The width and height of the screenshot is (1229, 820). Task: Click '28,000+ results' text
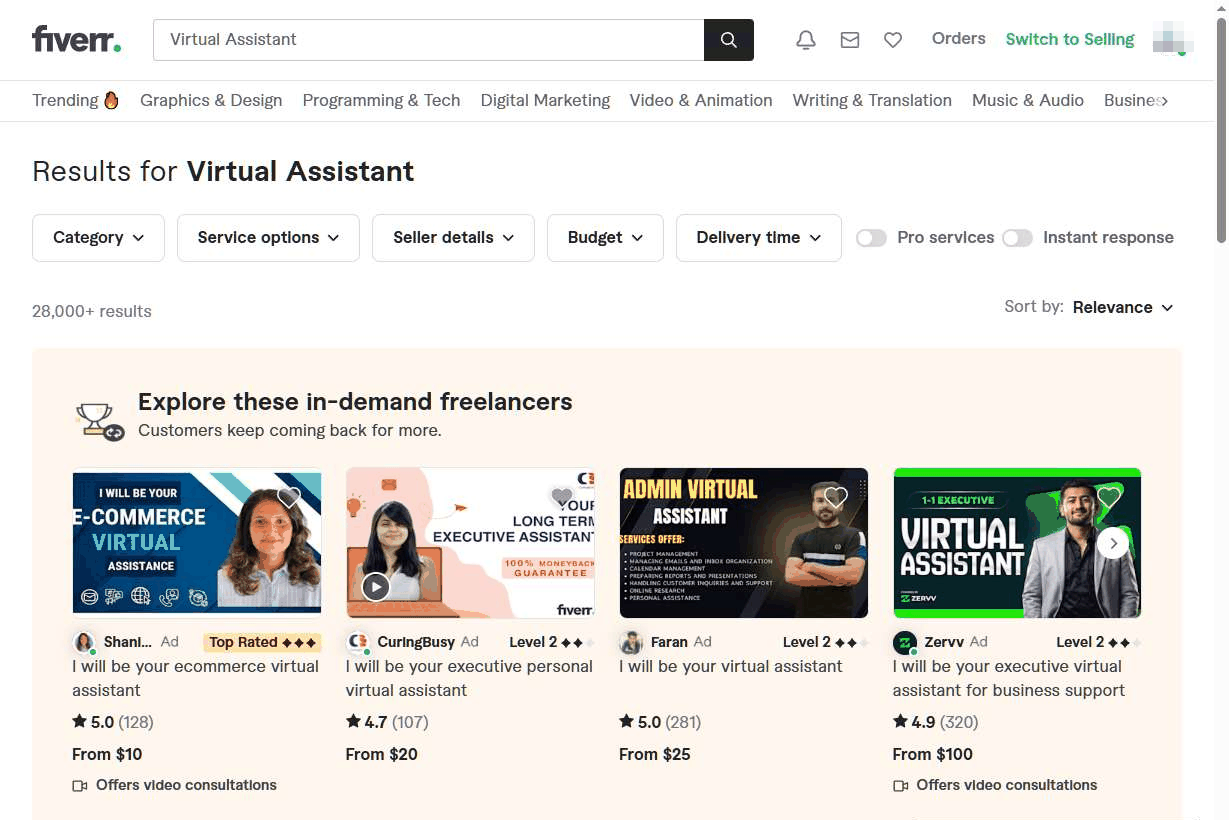(x=92, y=311)
